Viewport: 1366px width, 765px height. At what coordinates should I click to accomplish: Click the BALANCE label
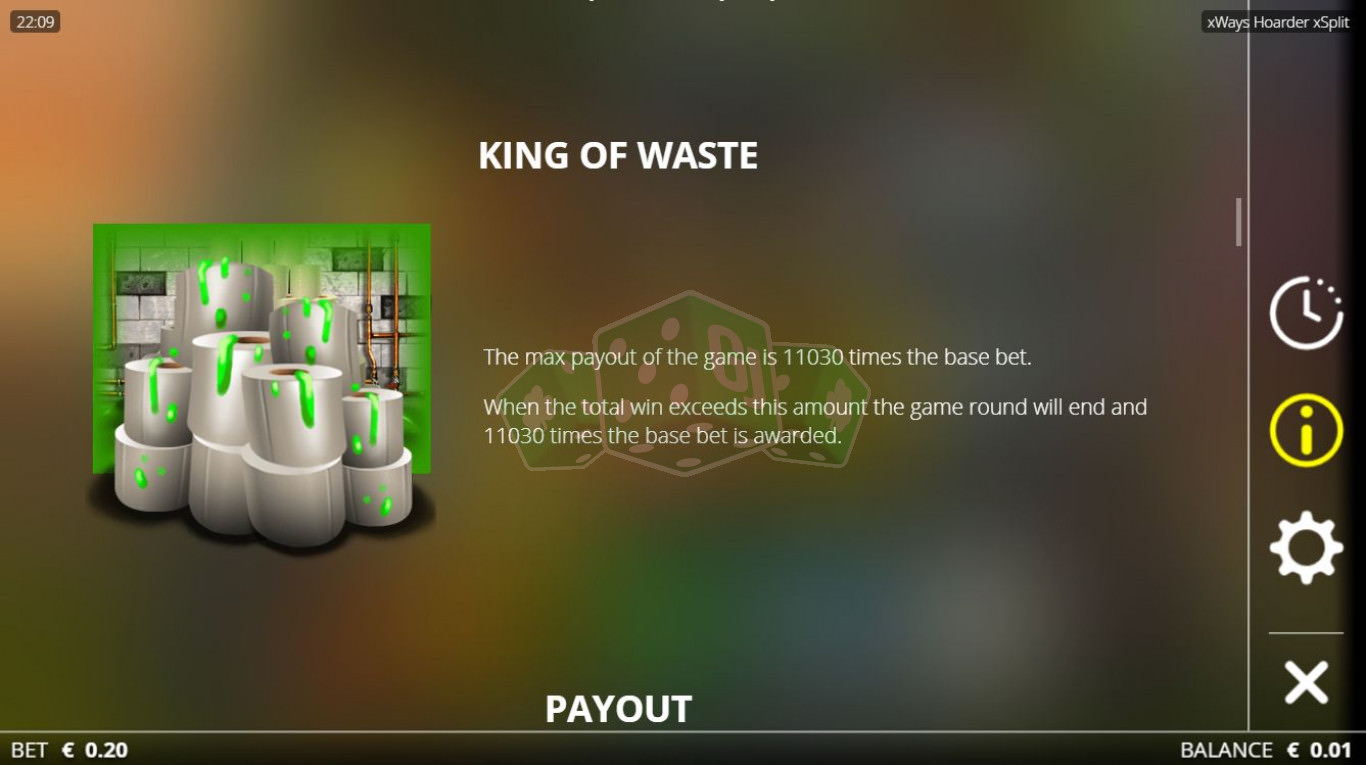tap(1226, 750)
